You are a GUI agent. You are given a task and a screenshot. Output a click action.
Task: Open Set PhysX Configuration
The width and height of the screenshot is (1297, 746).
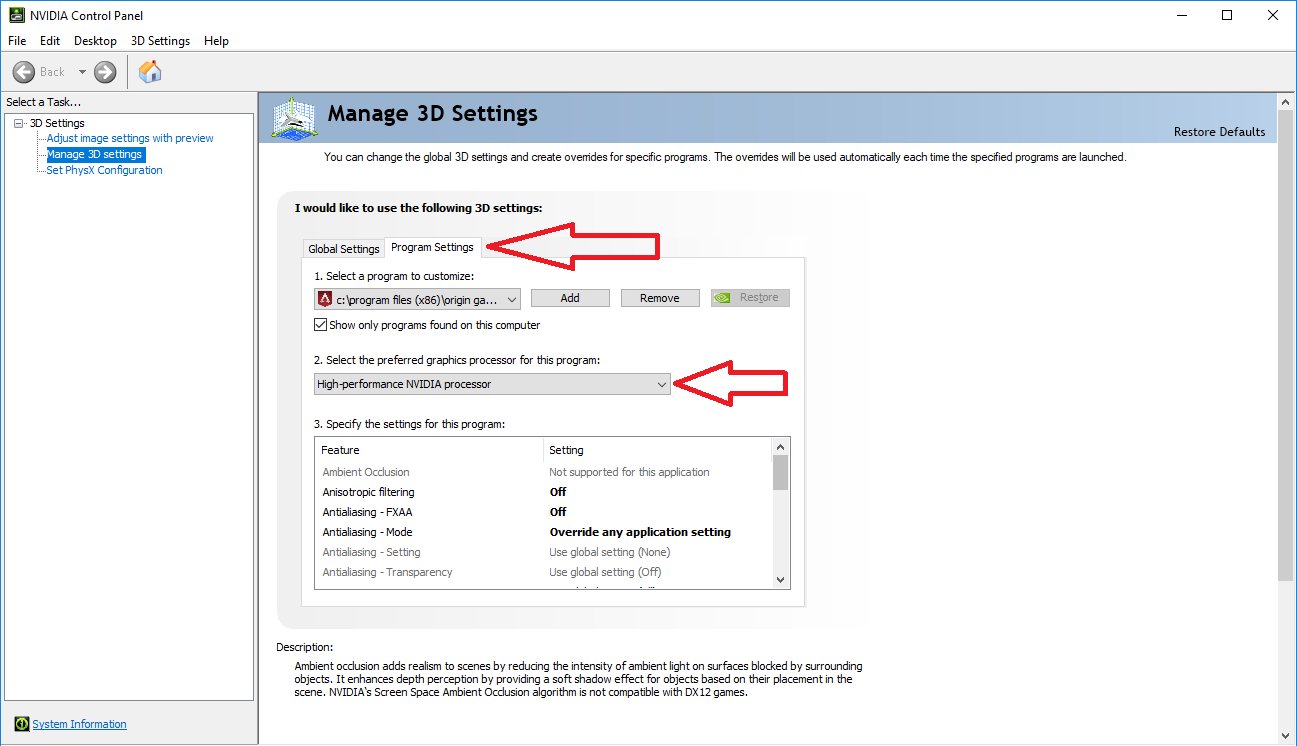[104, 170]
